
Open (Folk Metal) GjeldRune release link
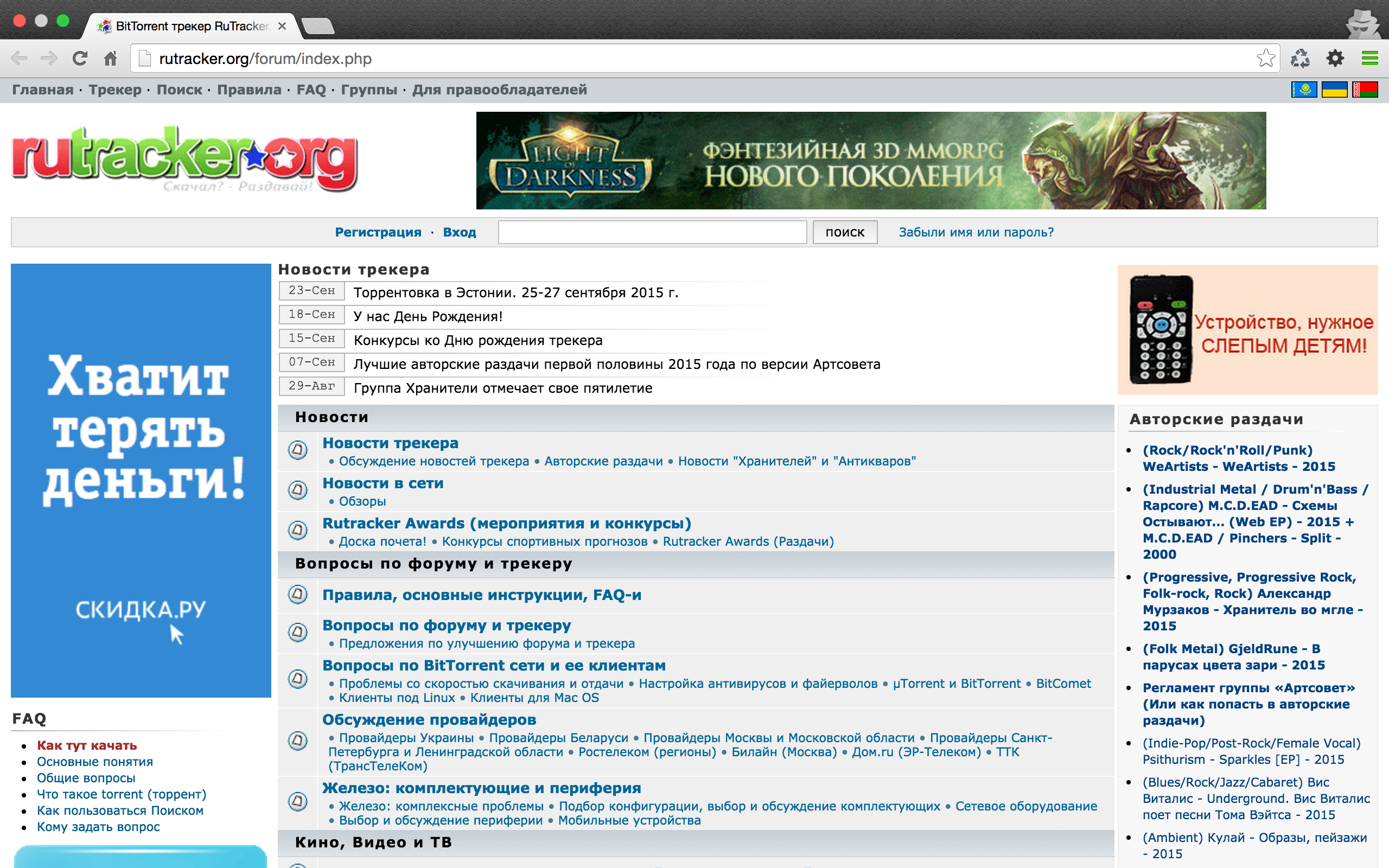1233,657
